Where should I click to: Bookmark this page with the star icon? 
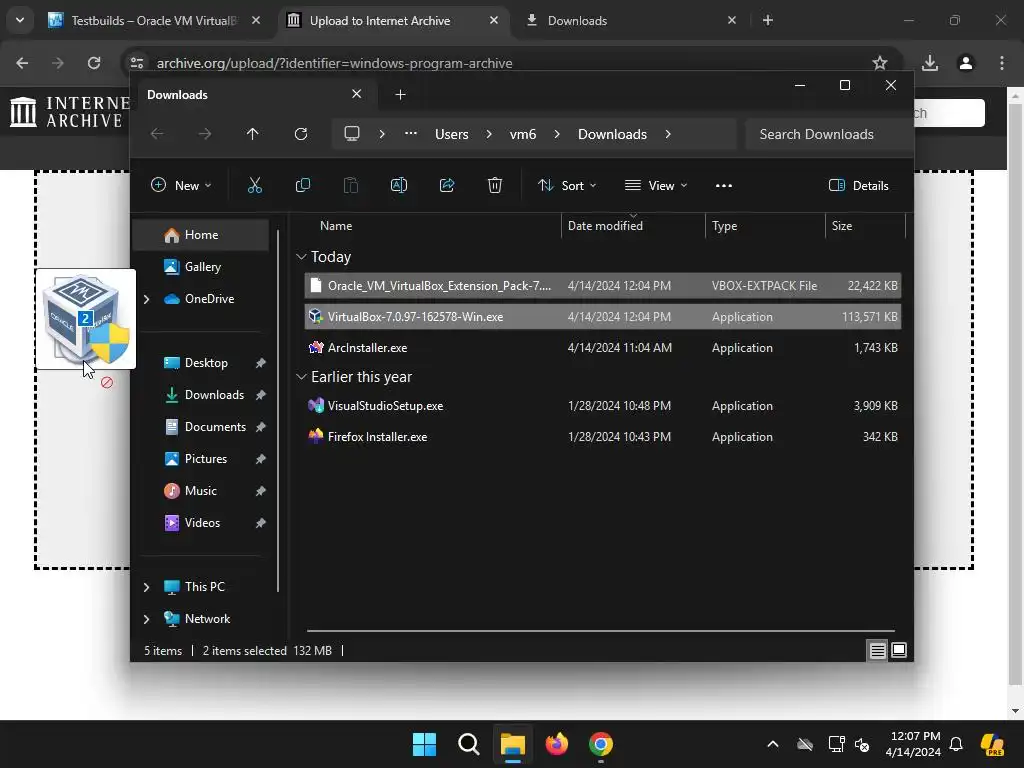(x=880, y=63)
